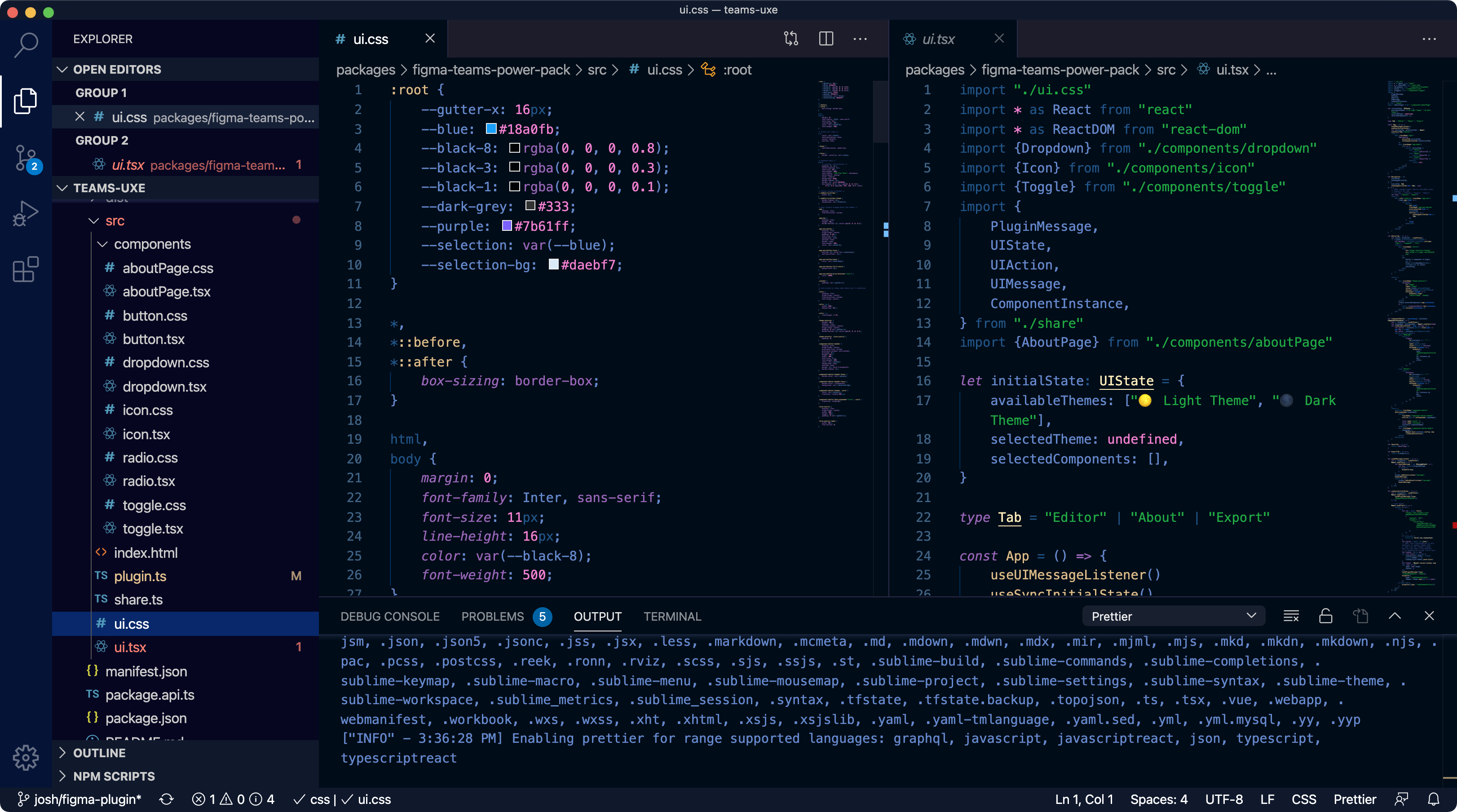Switch to the Terminal tab

pyautogui.click(x=672, y=616)
